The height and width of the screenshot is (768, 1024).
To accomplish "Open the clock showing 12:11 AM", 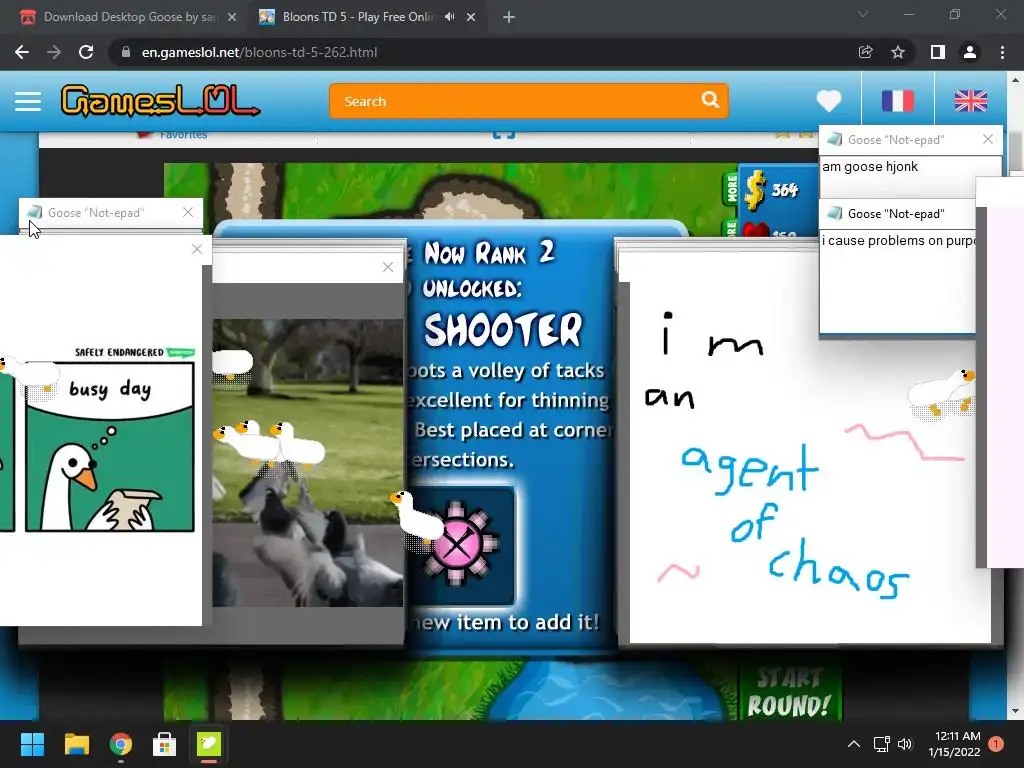I will 954,744.
